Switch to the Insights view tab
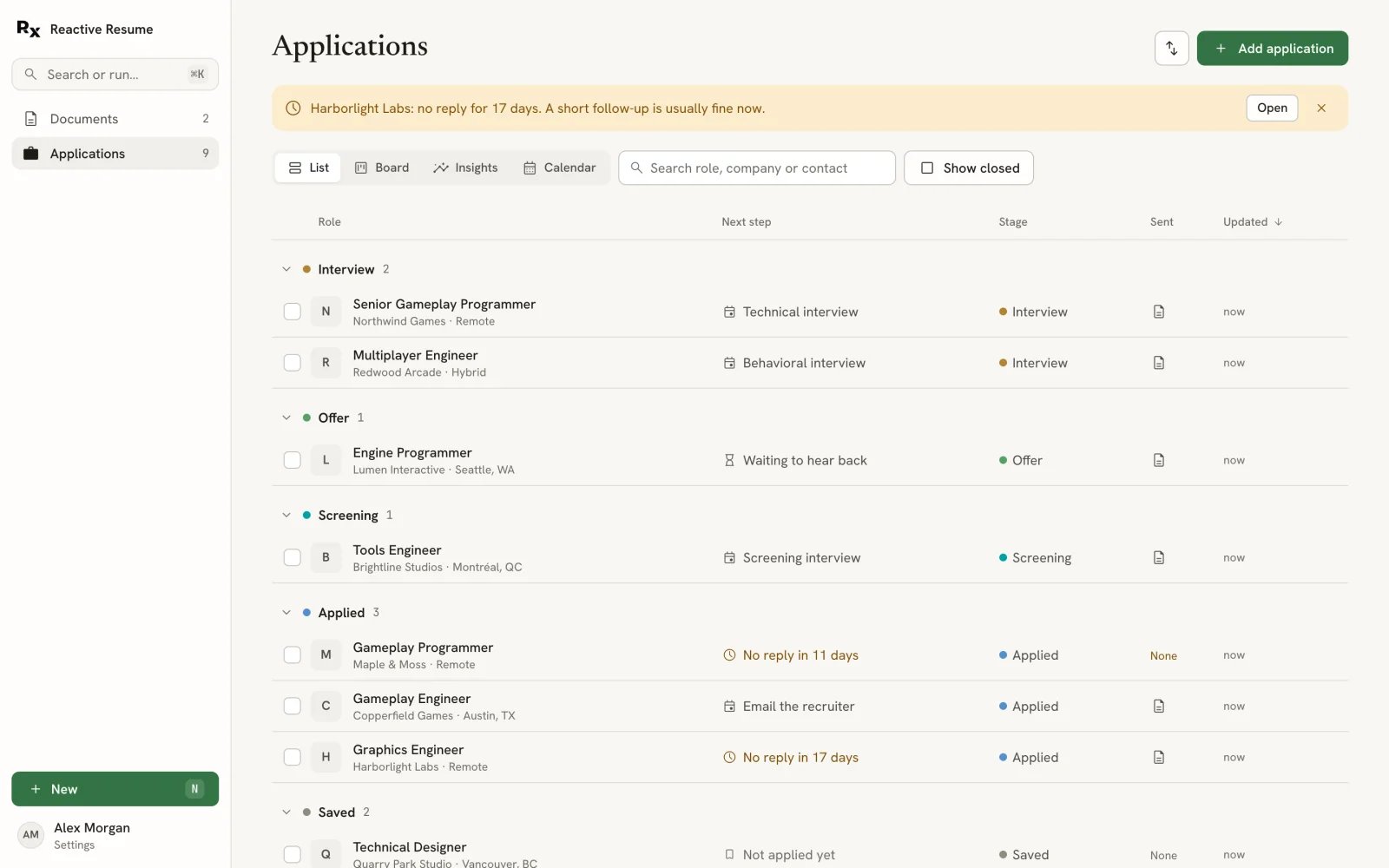The image size is (1389, 868). point(465,168)
